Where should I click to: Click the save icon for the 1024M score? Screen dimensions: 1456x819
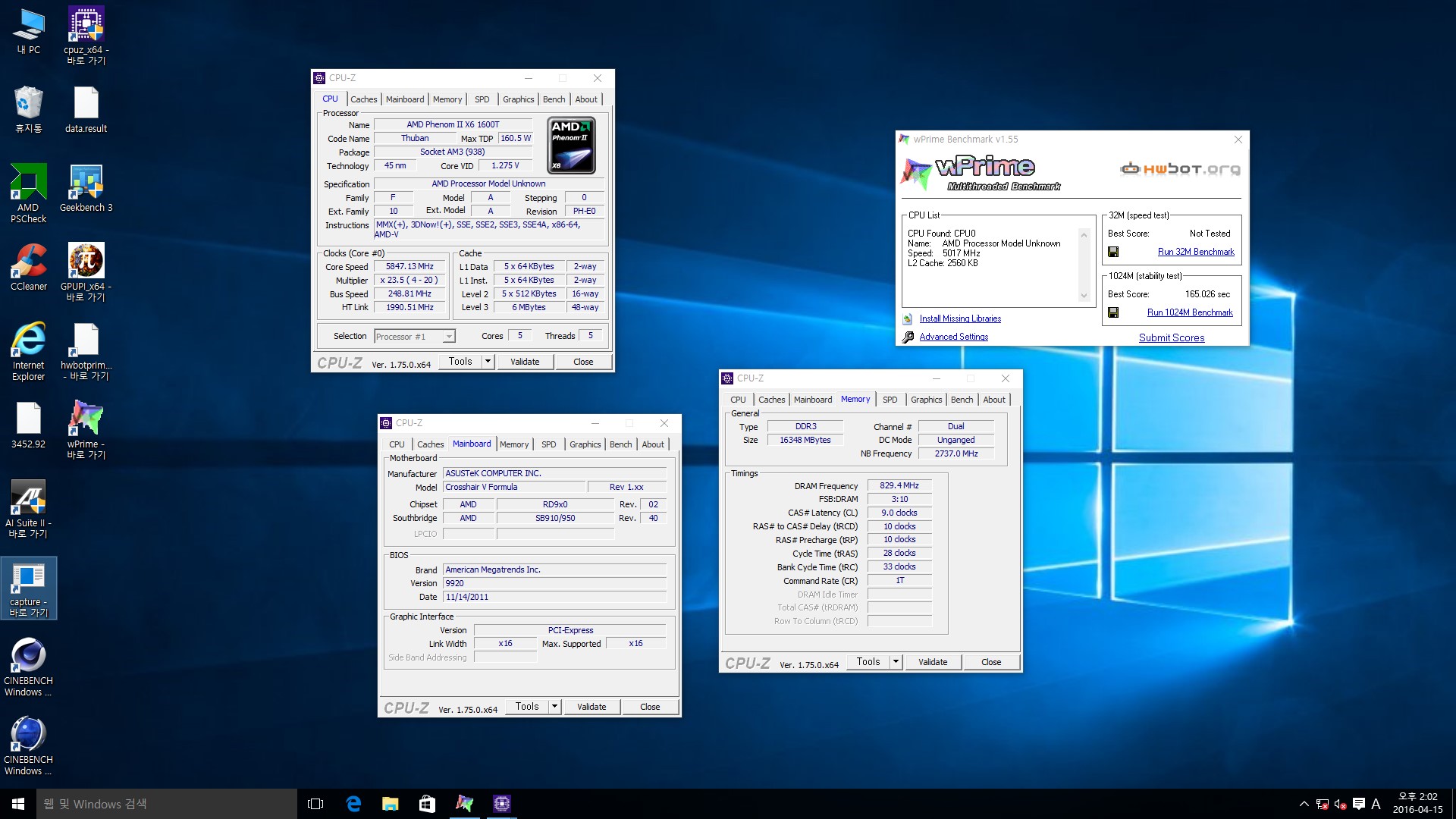pos(1113,312)
